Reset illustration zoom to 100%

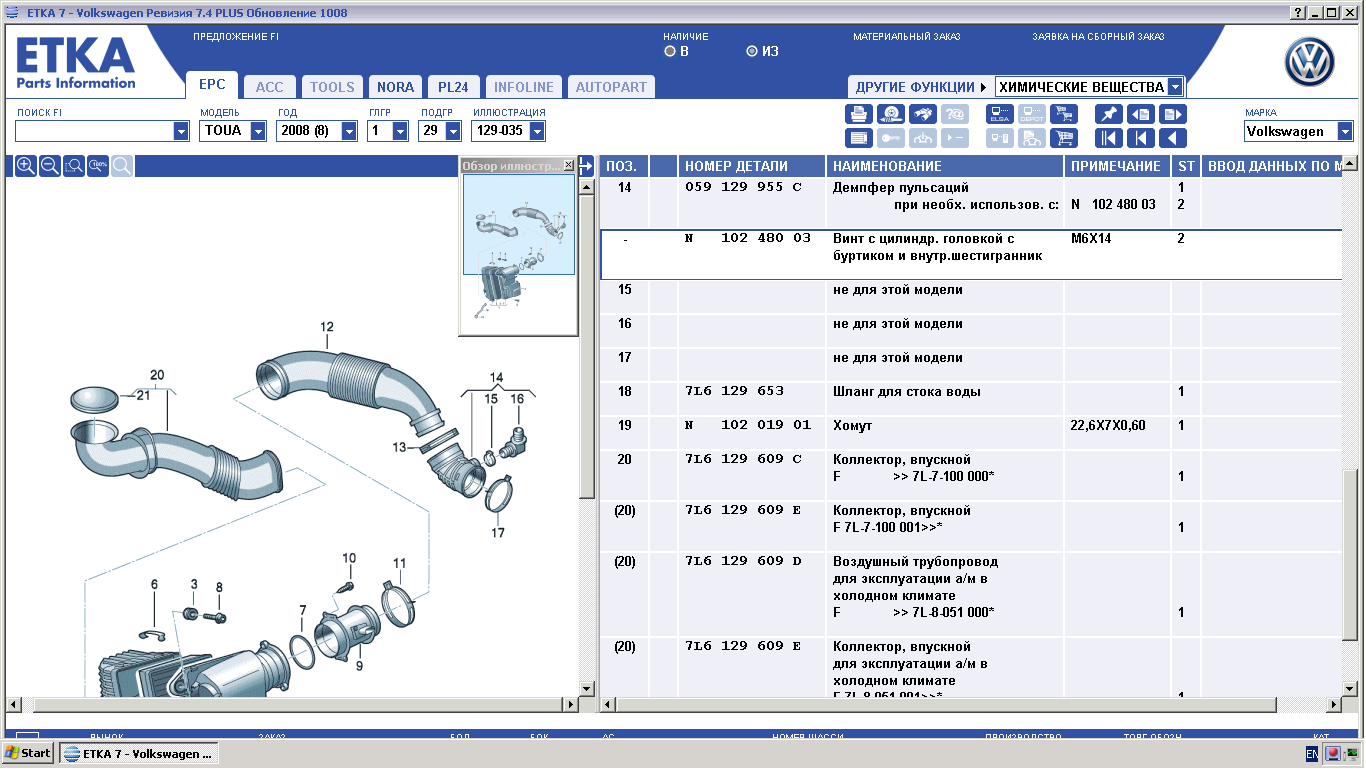(x=98, y=166)
